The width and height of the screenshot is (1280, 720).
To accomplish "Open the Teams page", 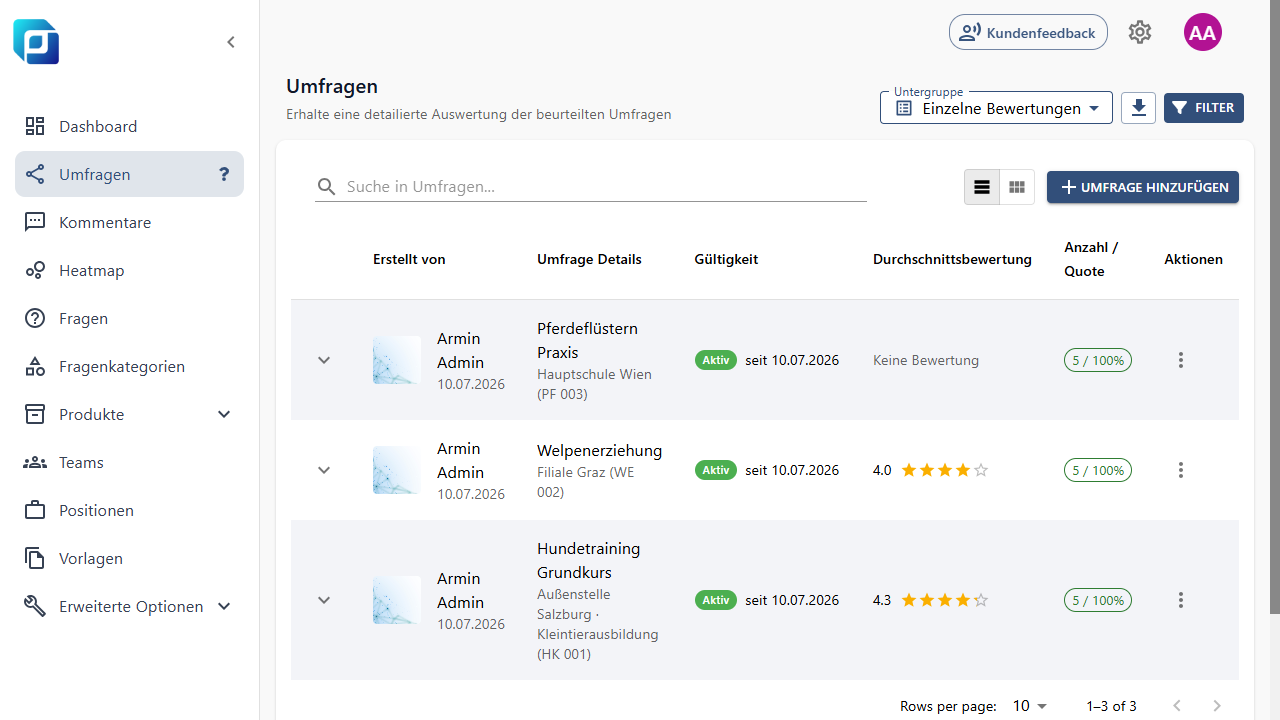I will (129, 462).
